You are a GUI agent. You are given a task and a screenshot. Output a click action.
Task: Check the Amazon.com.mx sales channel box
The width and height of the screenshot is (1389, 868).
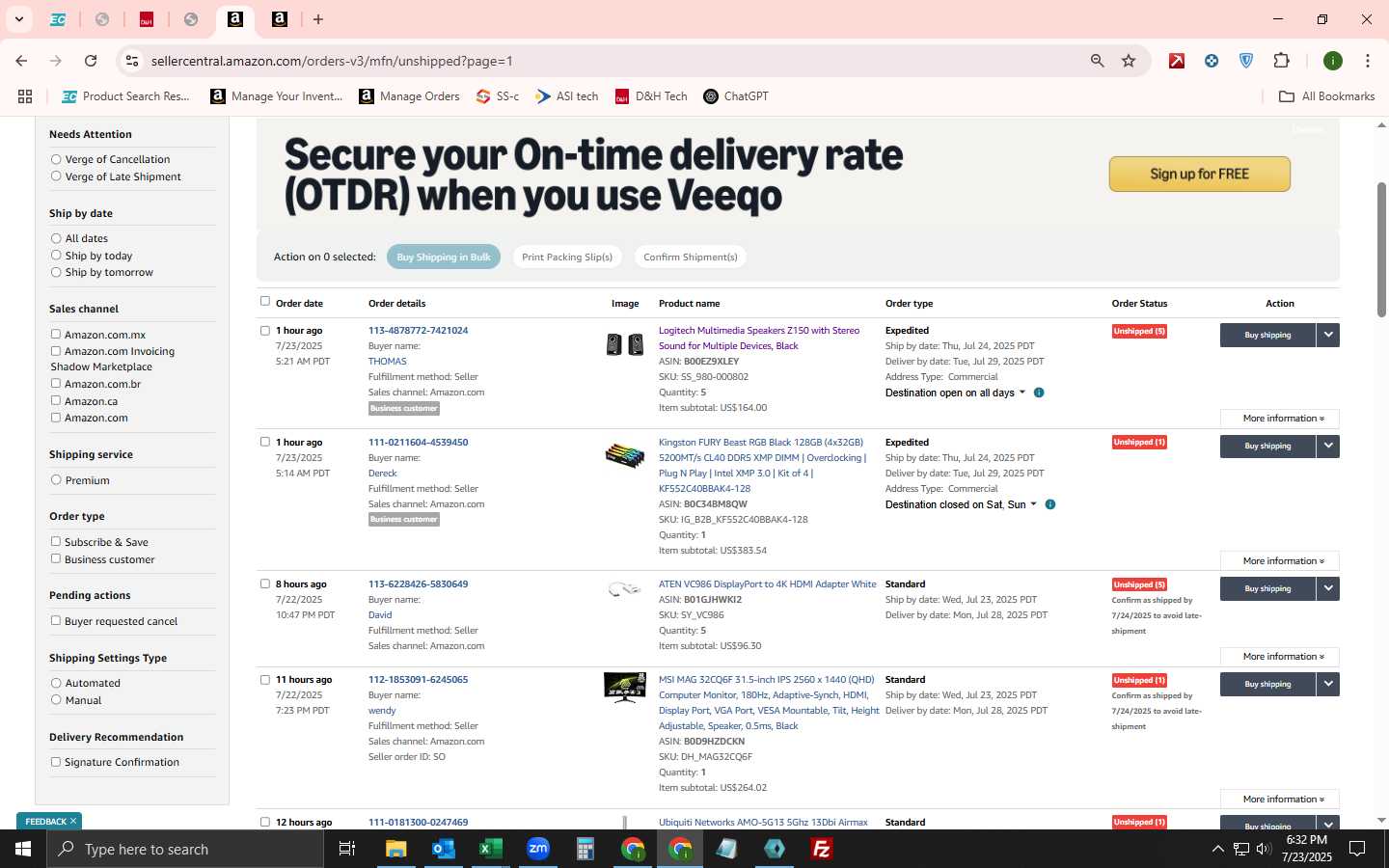coord(56,335)
